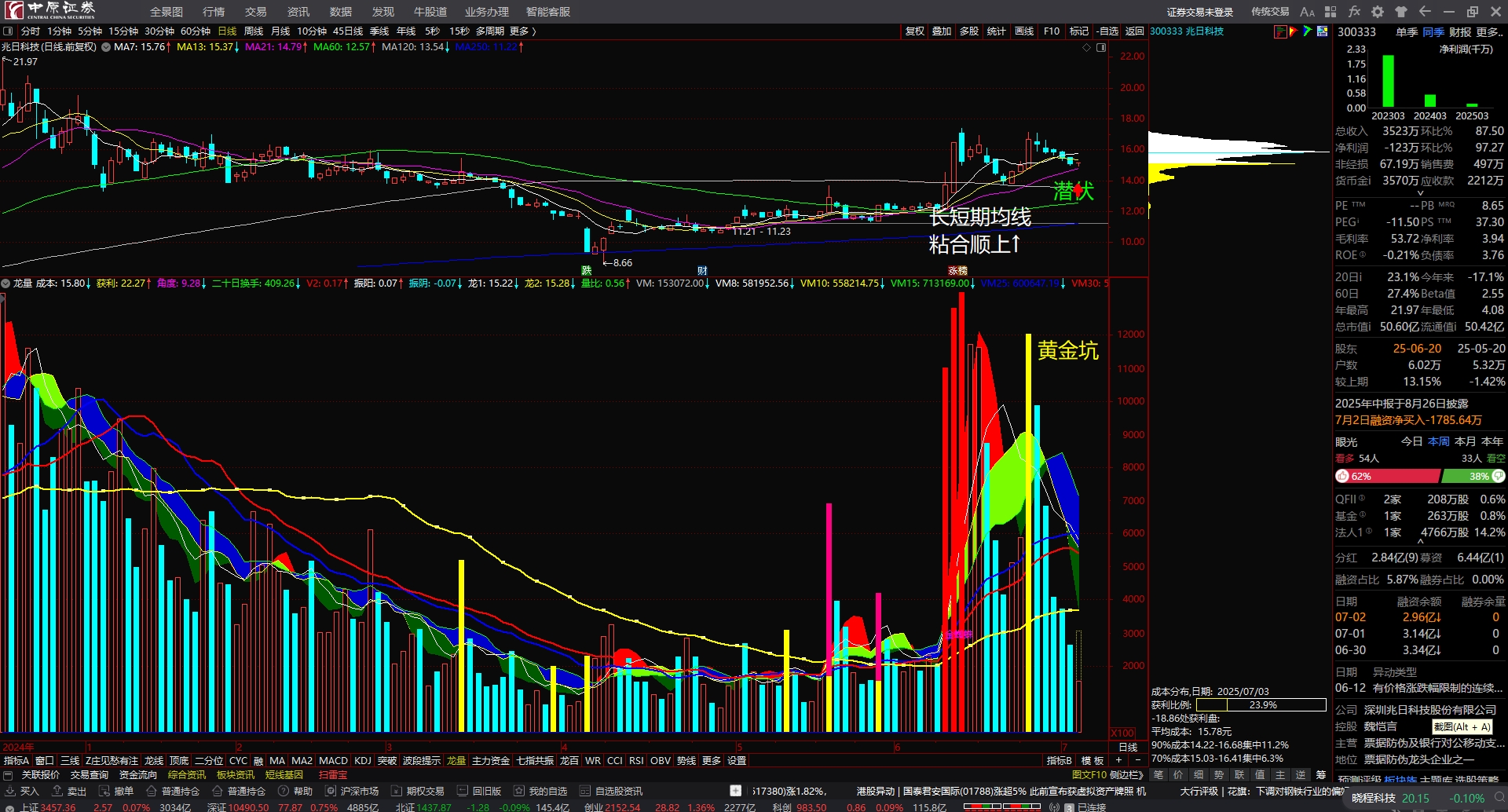Open 自选股资讯 icon
The image size is (1508, 812).
(x=584, y=791)
